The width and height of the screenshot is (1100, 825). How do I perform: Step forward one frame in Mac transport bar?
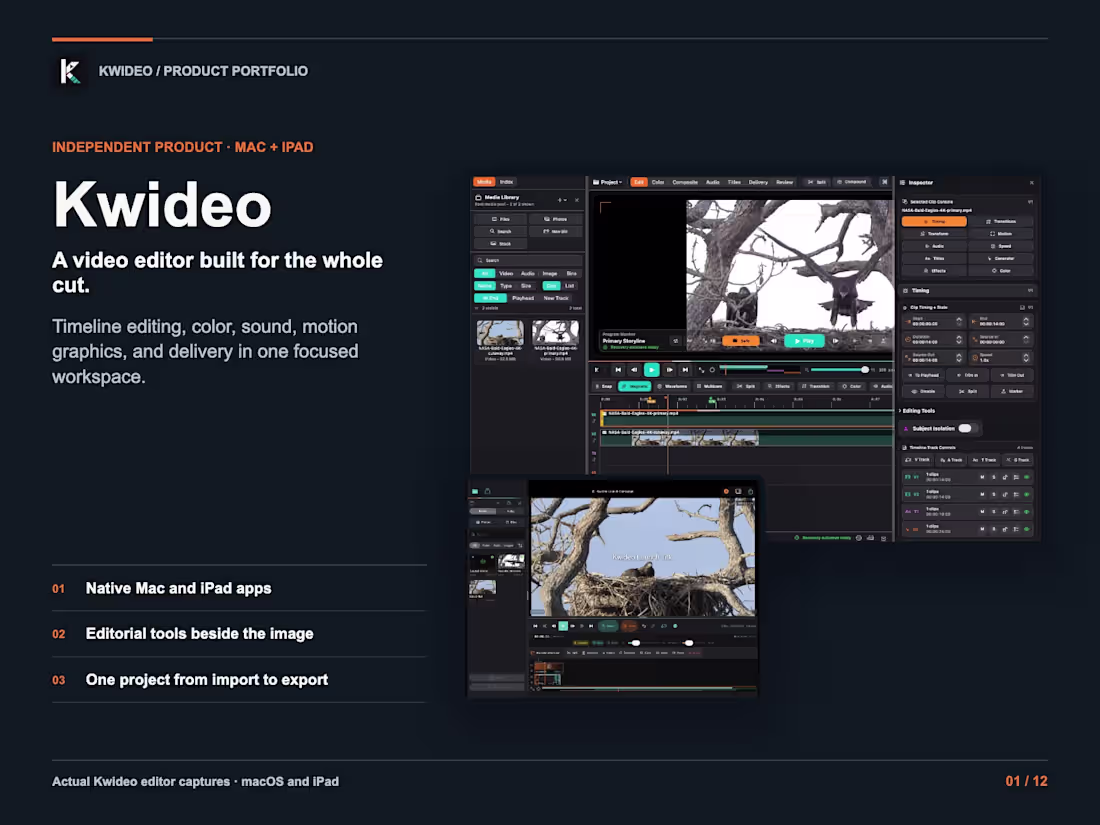coord(669,370)
